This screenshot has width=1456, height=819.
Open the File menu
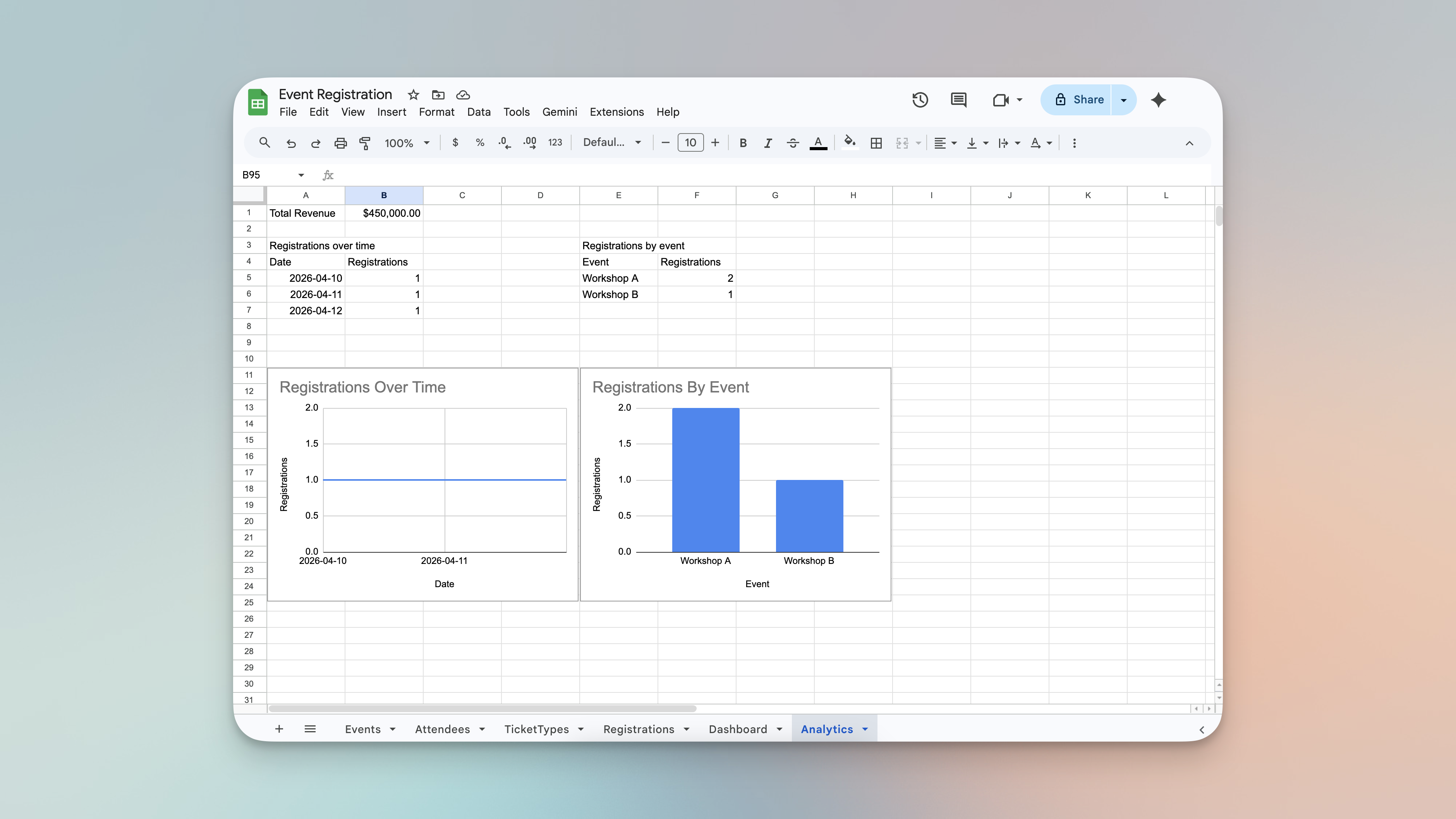[288, 112]
